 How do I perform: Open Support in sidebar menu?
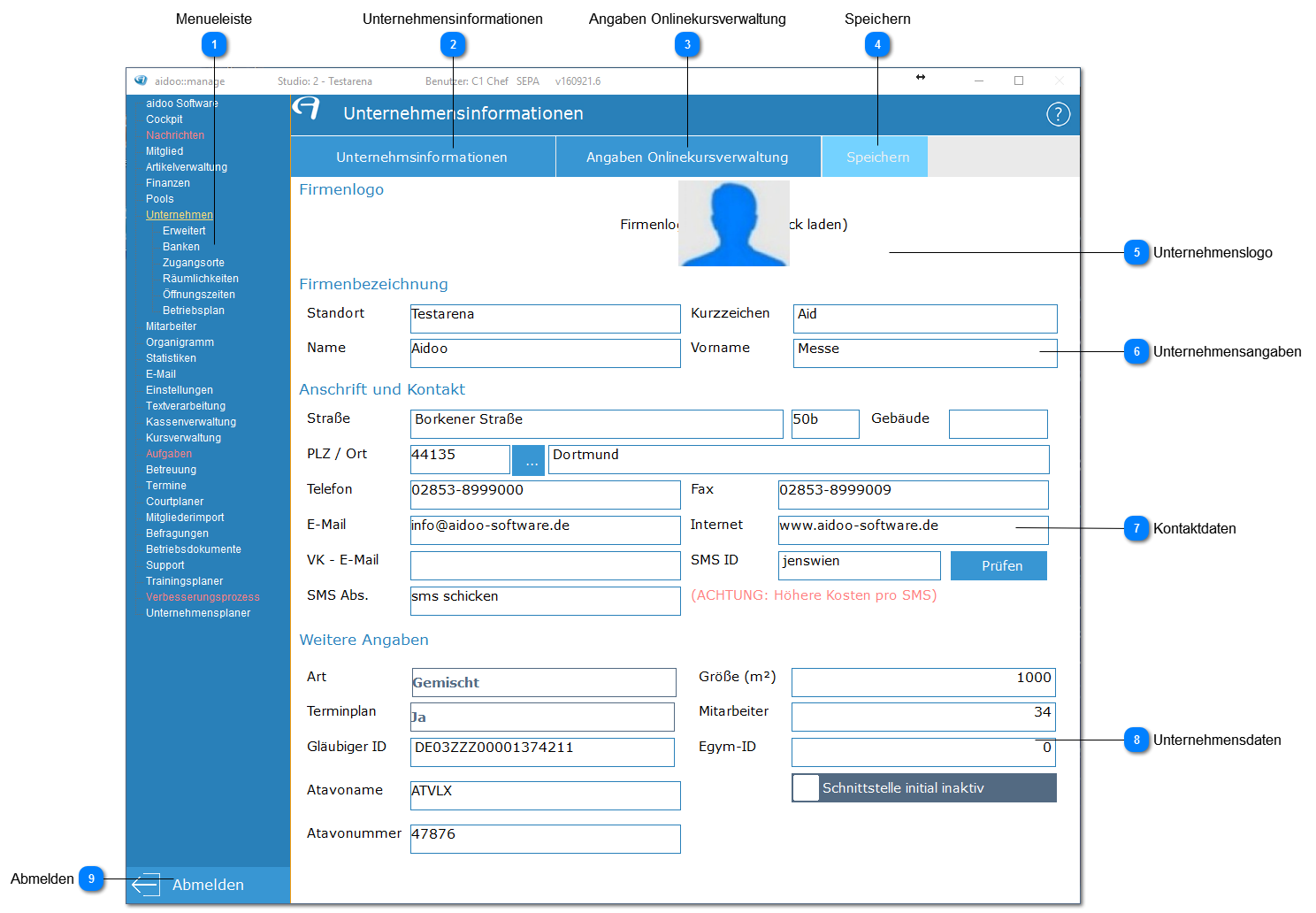(165, 565)
